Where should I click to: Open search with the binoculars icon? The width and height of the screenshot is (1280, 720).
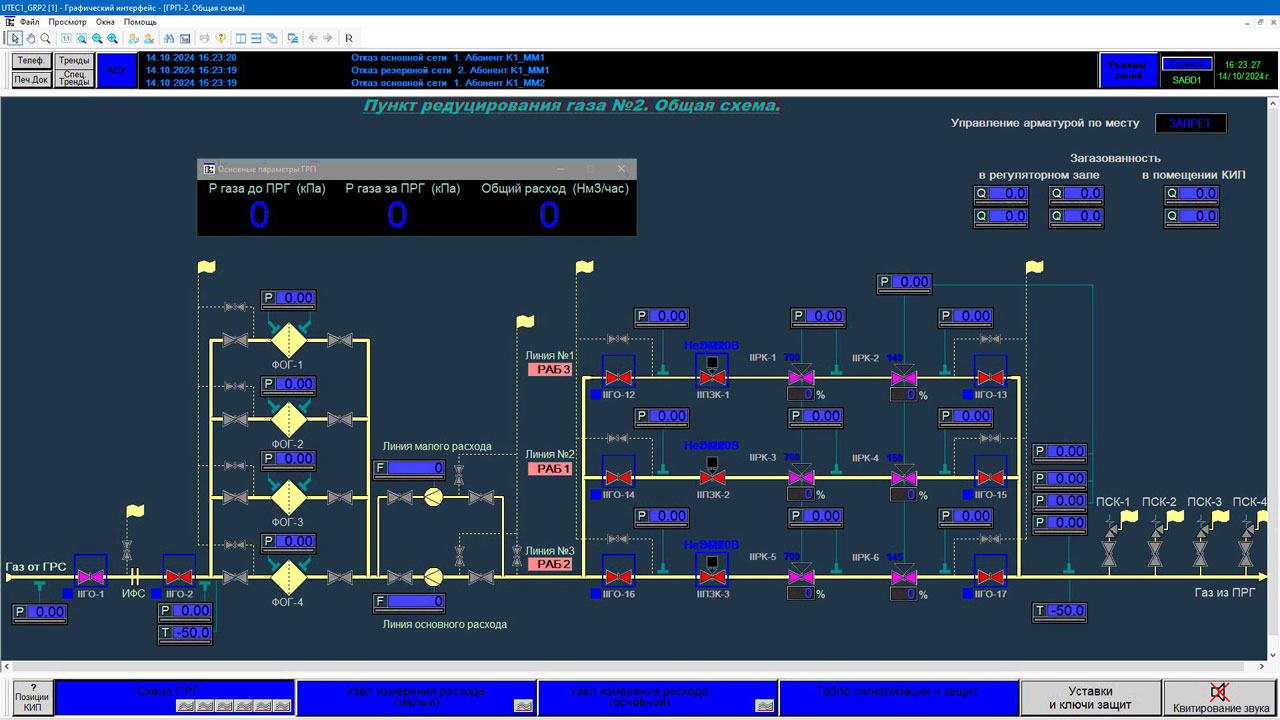click(169, 38)
